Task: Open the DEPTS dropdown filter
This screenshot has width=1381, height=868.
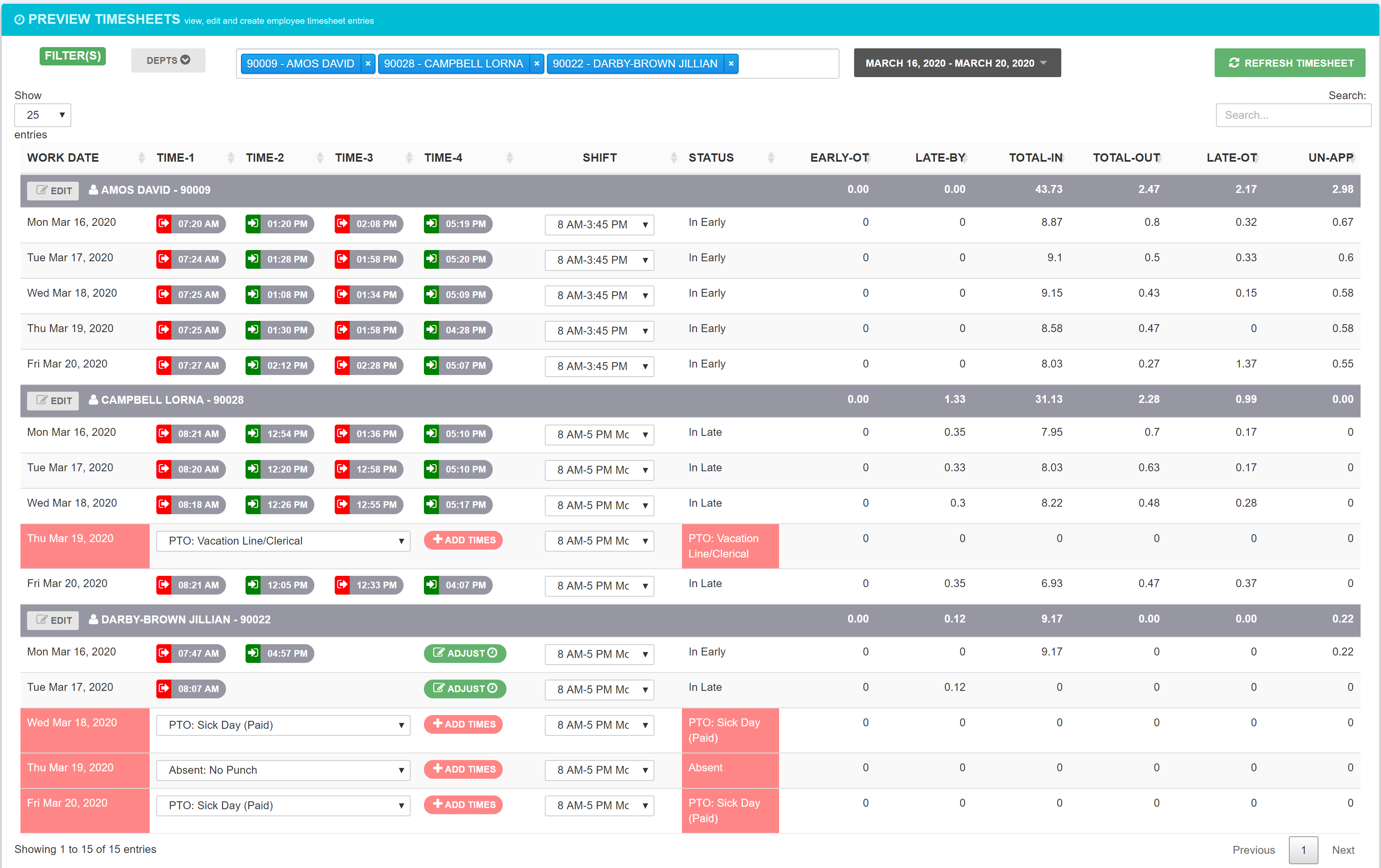Action: point(168,60)
